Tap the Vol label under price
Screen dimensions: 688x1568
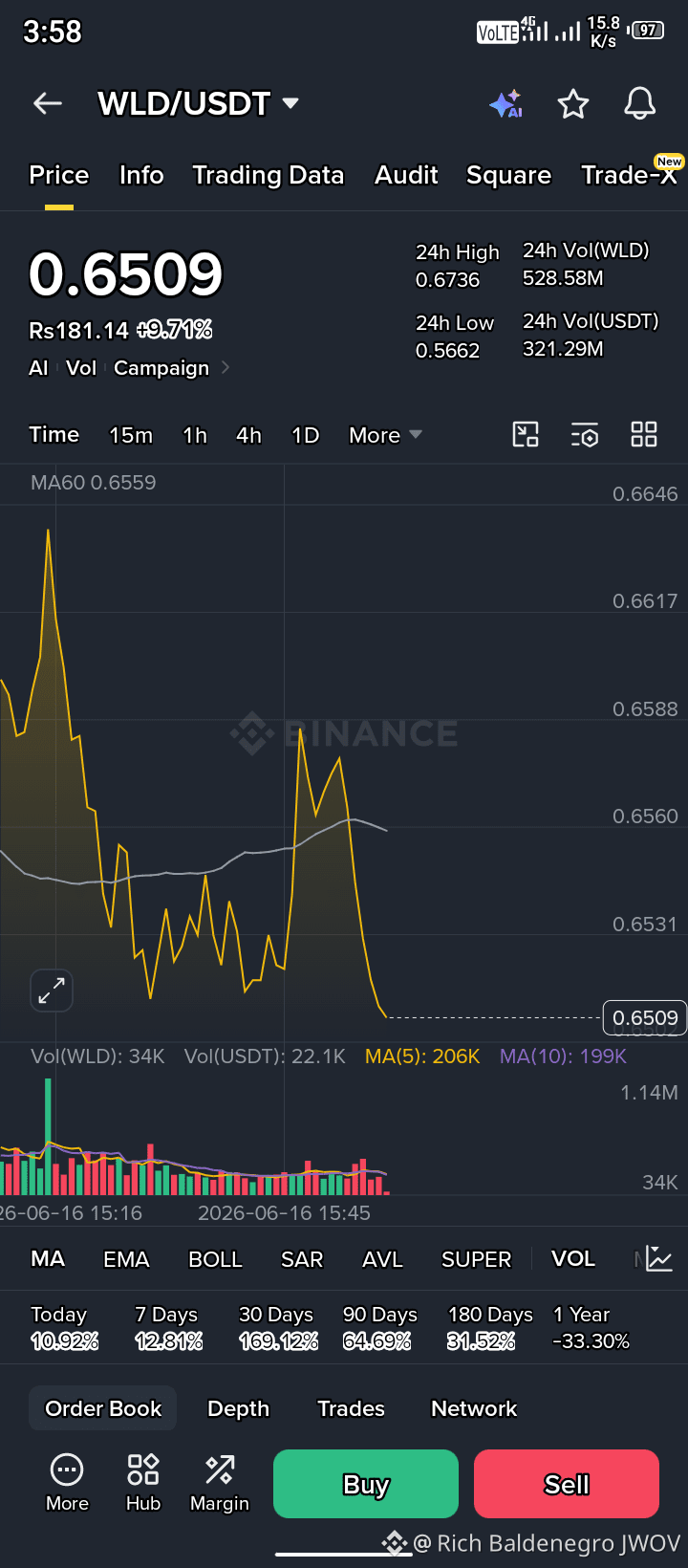[x=81, y=368]
